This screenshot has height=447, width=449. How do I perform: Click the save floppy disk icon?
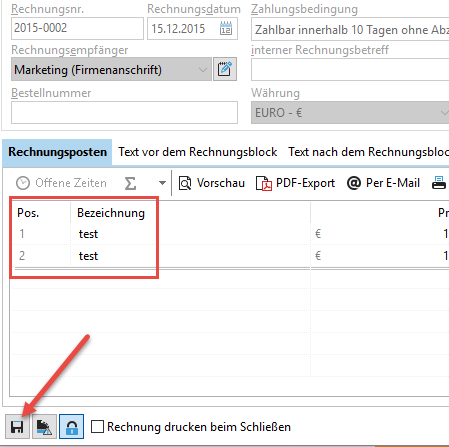pyautogui.click(x=17, y=426)
